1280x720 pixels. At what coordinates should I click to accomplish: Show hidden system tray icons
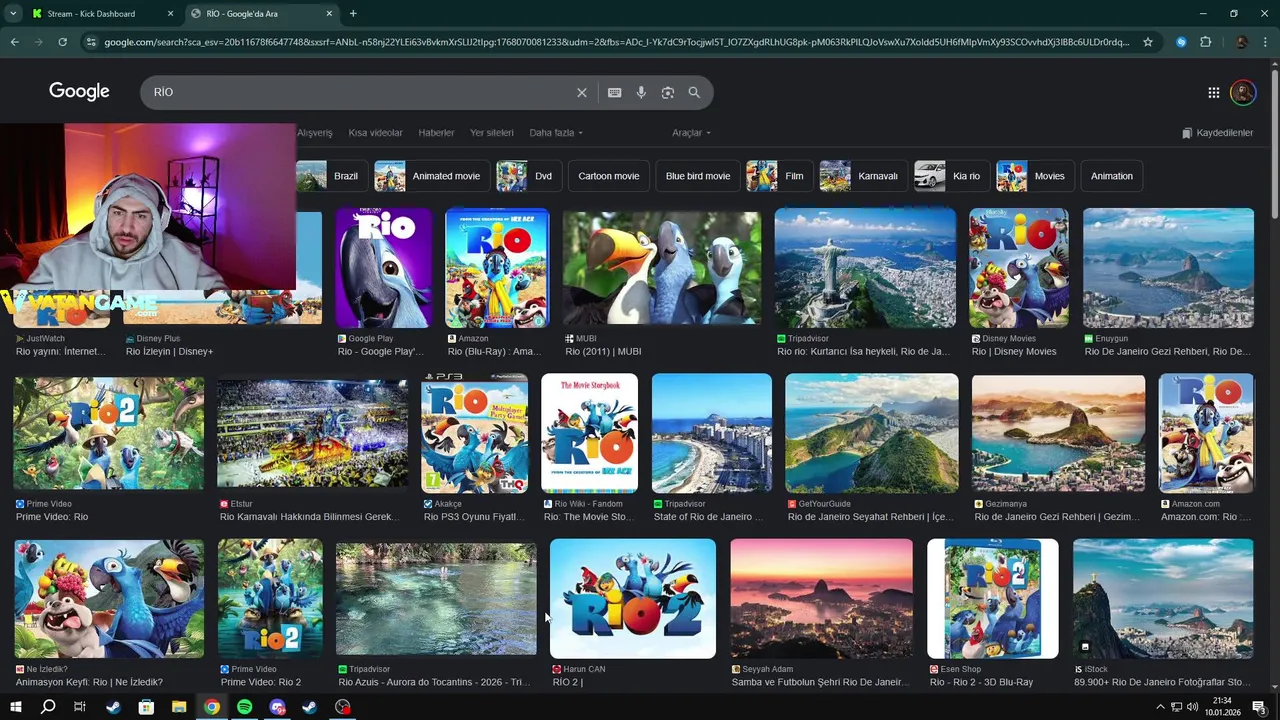[x=1160, y=707]
